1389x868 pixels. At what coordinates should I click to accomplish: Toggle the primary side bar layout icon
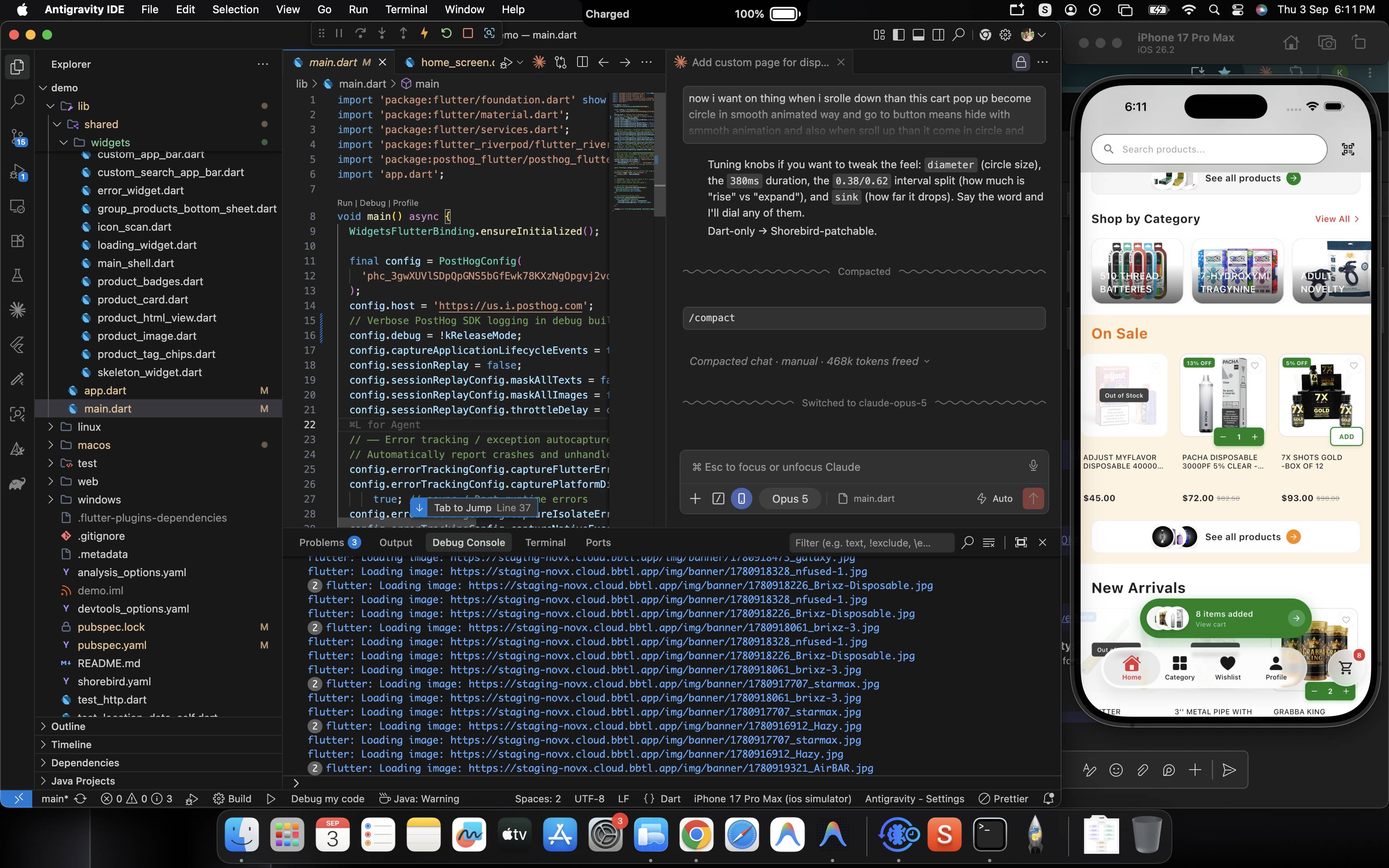tap(899, 35)
